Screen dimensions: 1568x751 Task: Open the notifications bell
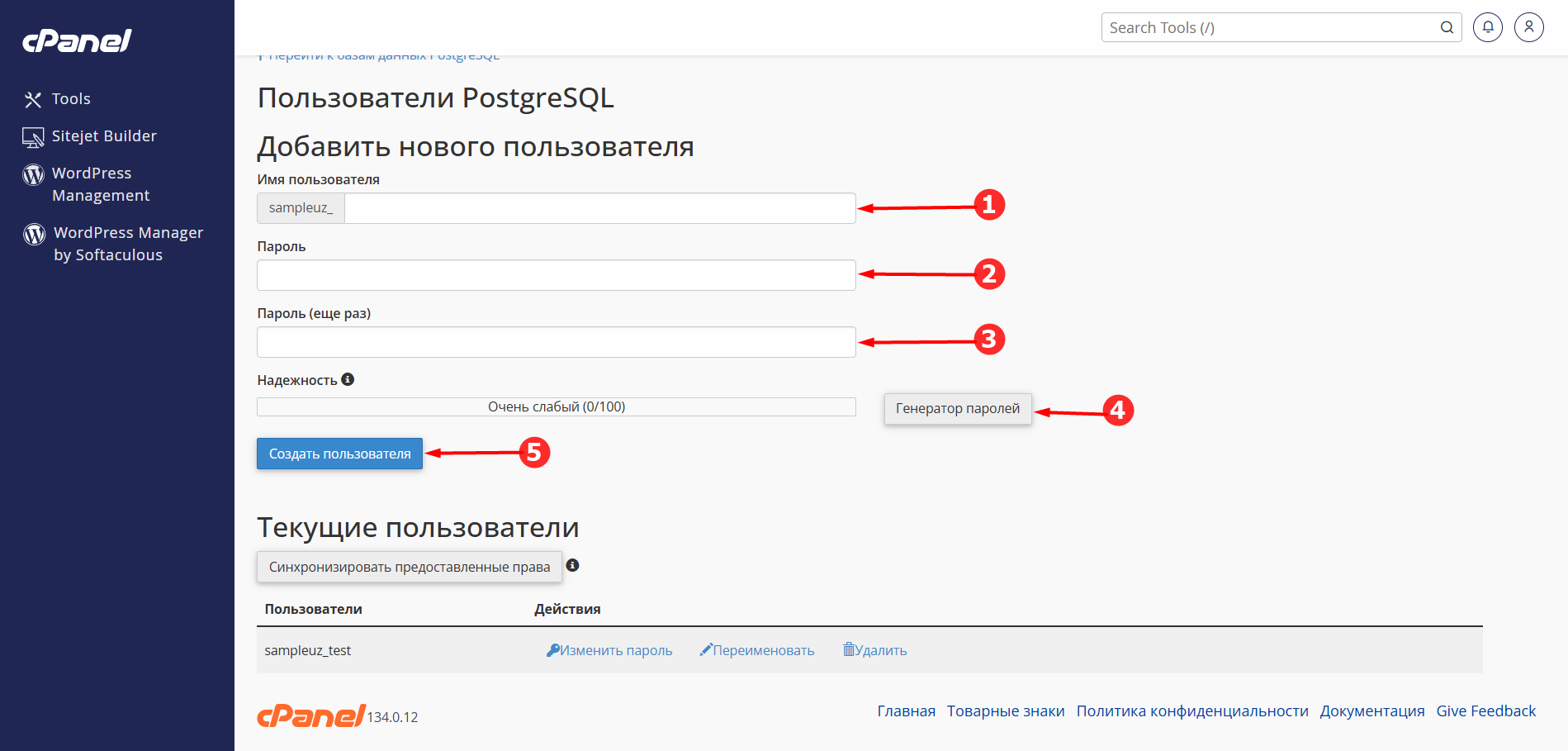[1488, 27]
